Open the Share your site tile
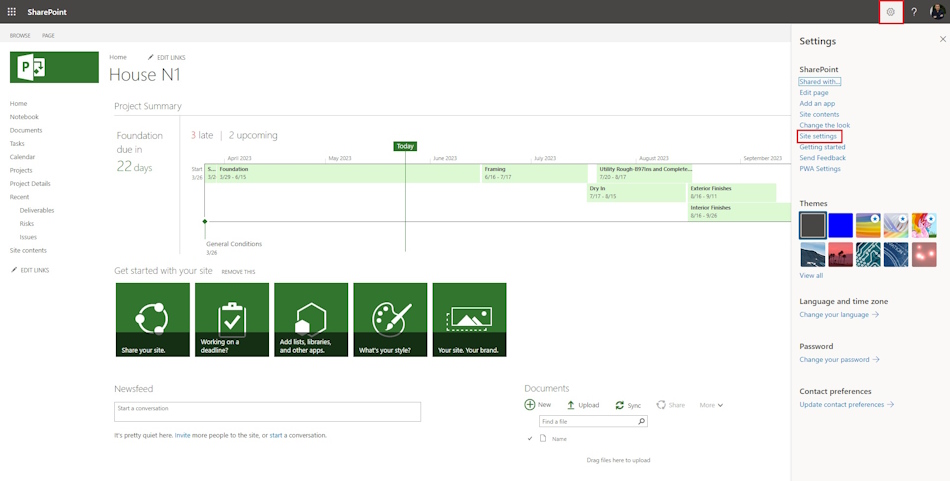 pyautogui.click(x=153, y=320)
